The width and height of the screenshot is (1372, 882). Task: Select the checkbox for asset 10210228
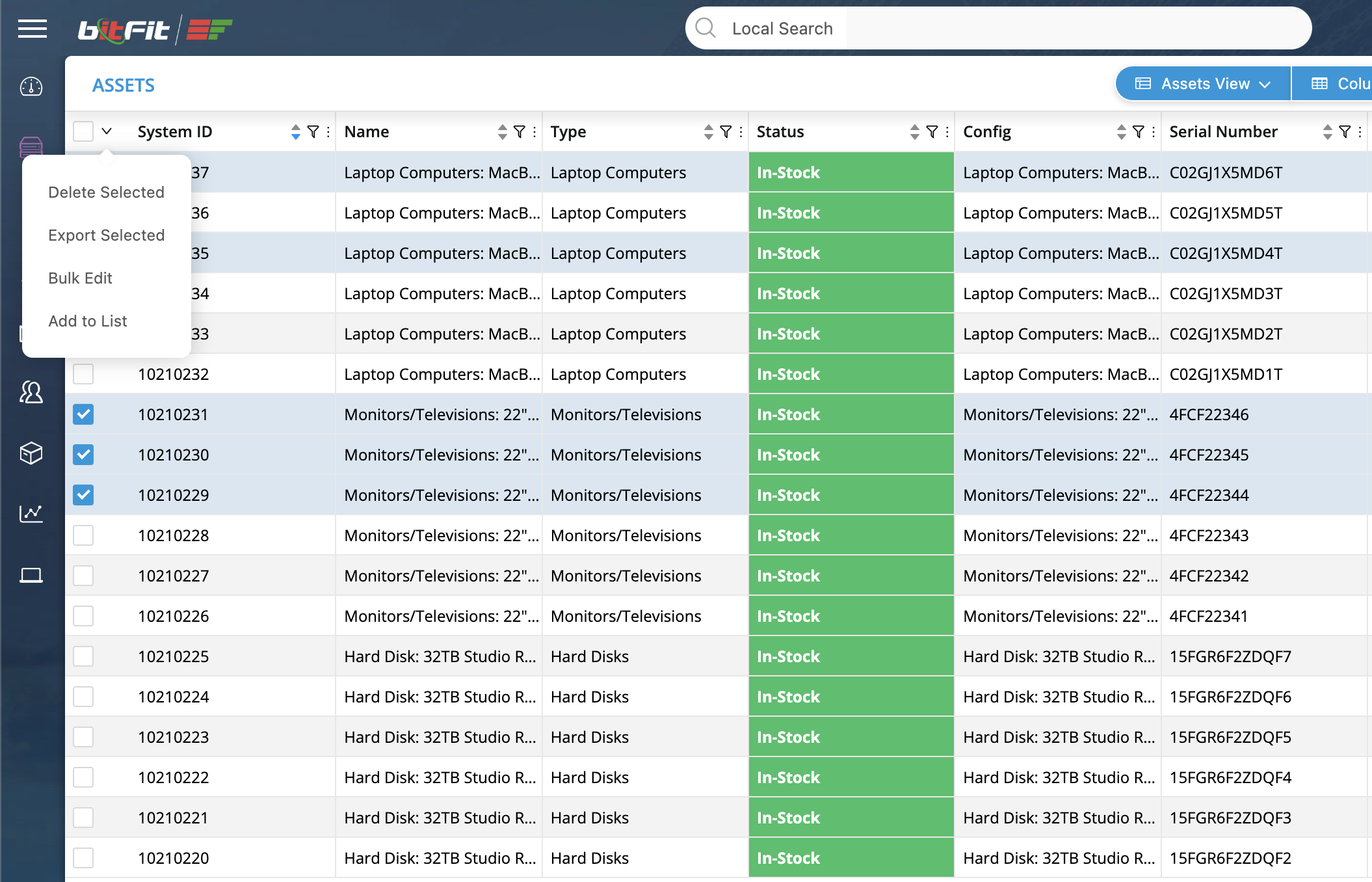(83, 535)
